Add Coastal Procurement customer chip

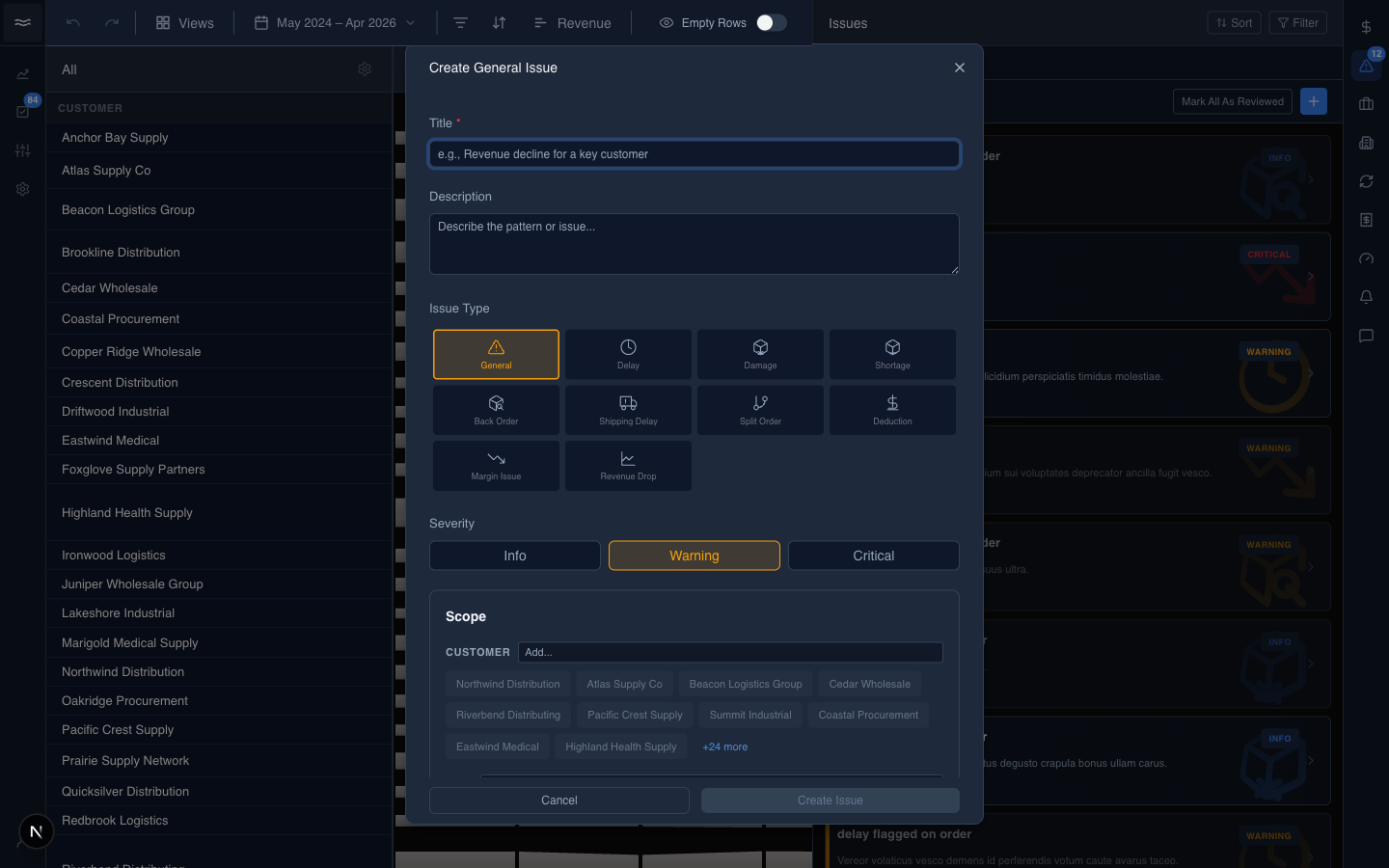pos(868,715)
